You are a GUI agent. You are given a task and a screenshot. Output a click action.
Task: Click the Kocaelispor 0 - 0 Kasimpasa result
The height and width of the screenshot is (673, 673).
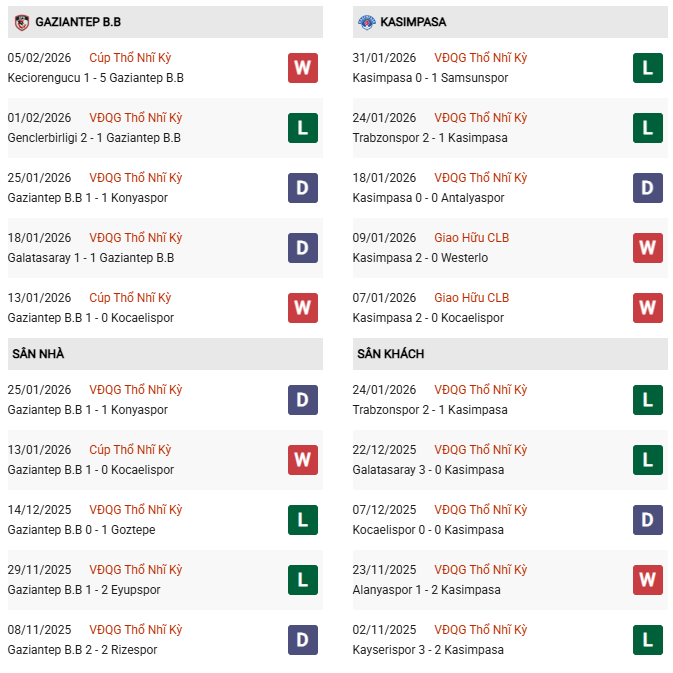tap(428, 530)
